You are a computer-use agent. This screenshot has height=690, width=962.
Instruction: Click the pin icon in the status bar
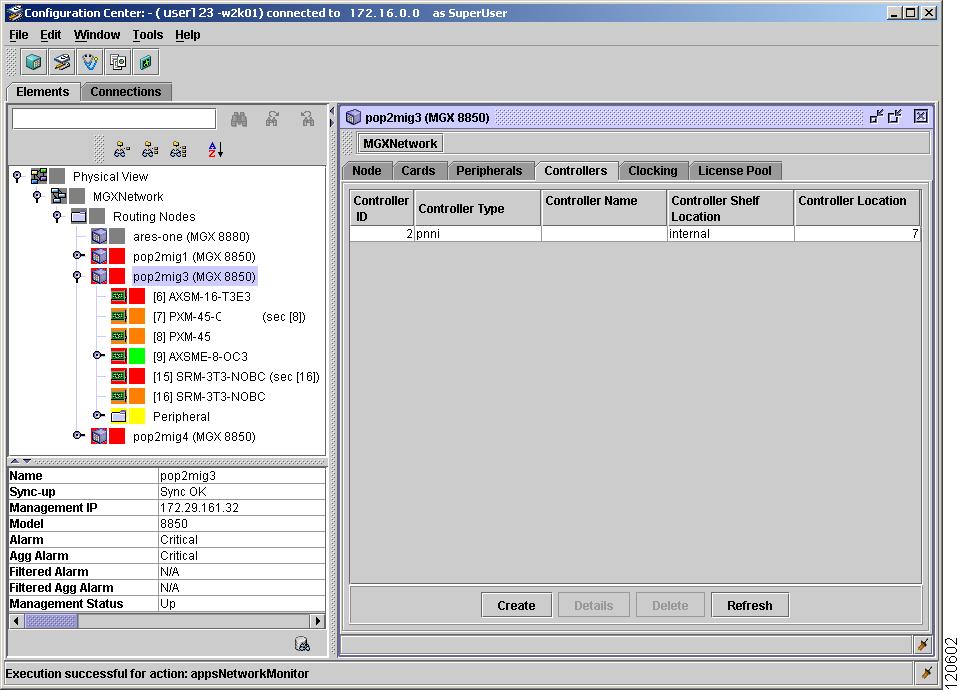(926, 673)
